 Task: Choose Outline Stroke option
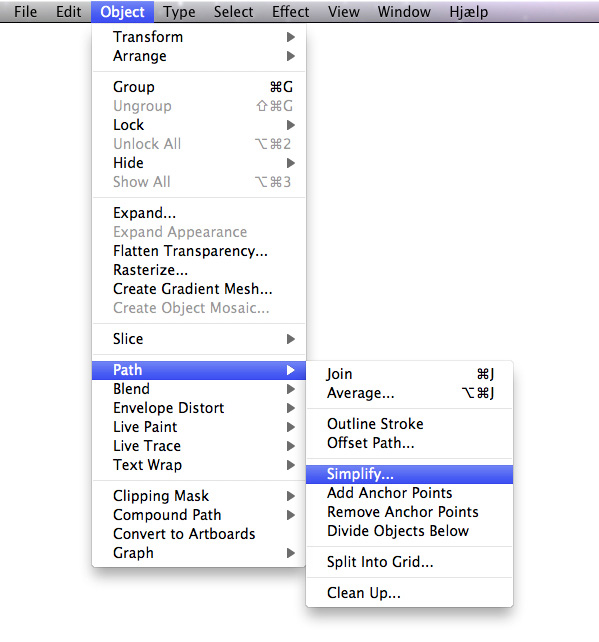409,424
